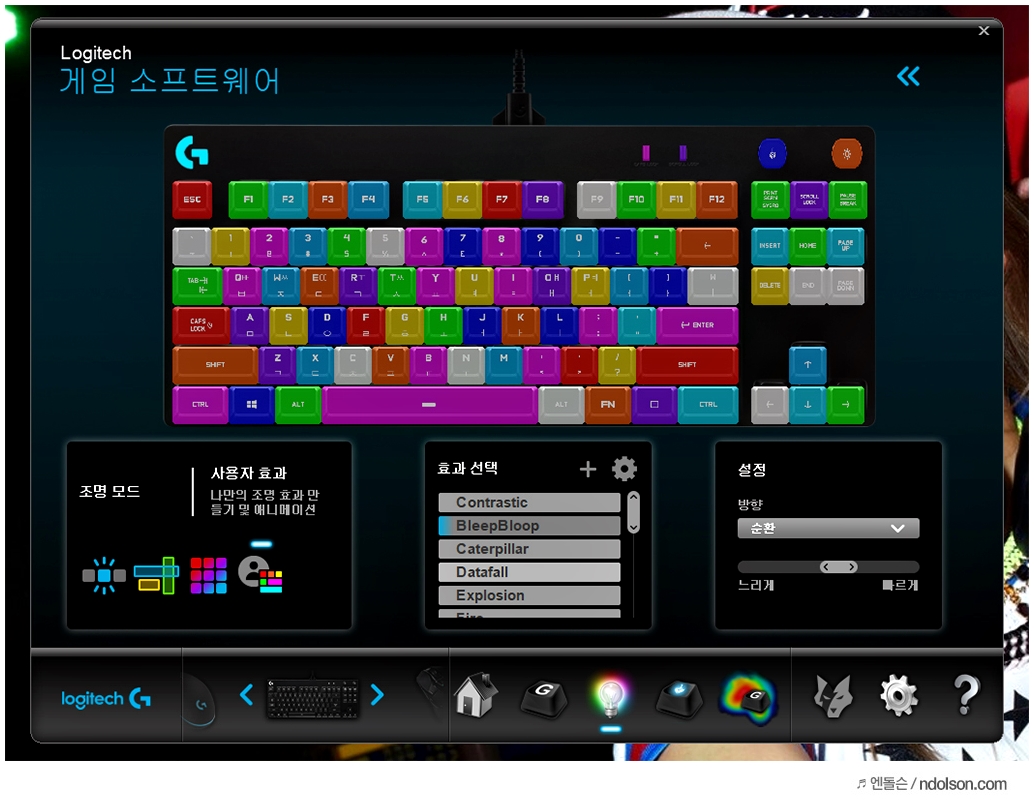This screenshot has width=1034, height=801.
Task: Show next device with right arrow
Action: (377, 694)
